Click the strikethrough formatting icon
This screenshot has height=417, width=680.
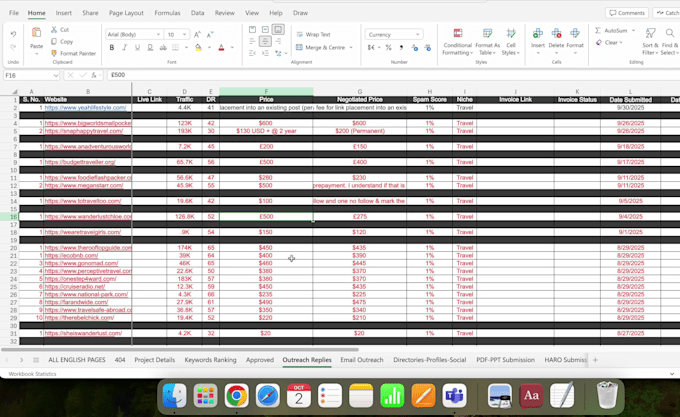[163, 47]
